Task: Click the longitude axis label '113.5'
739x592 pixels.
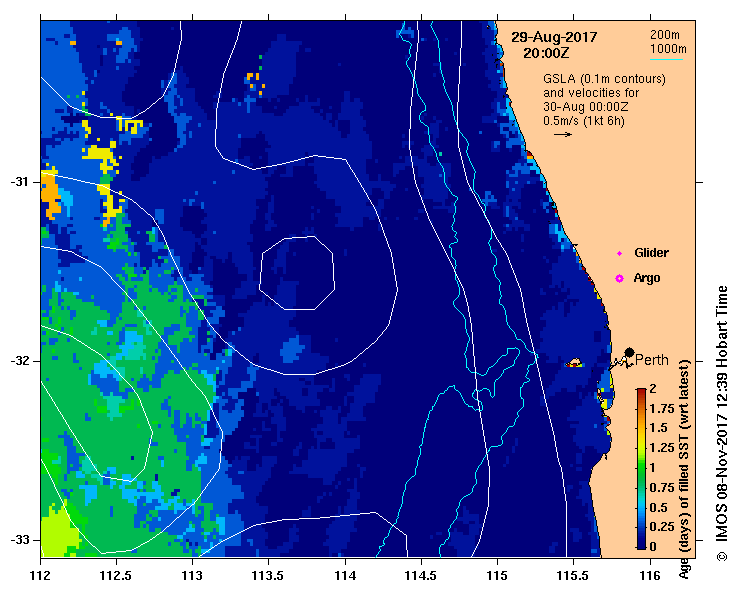Action: pyautogui.click(x=268, y=575)
